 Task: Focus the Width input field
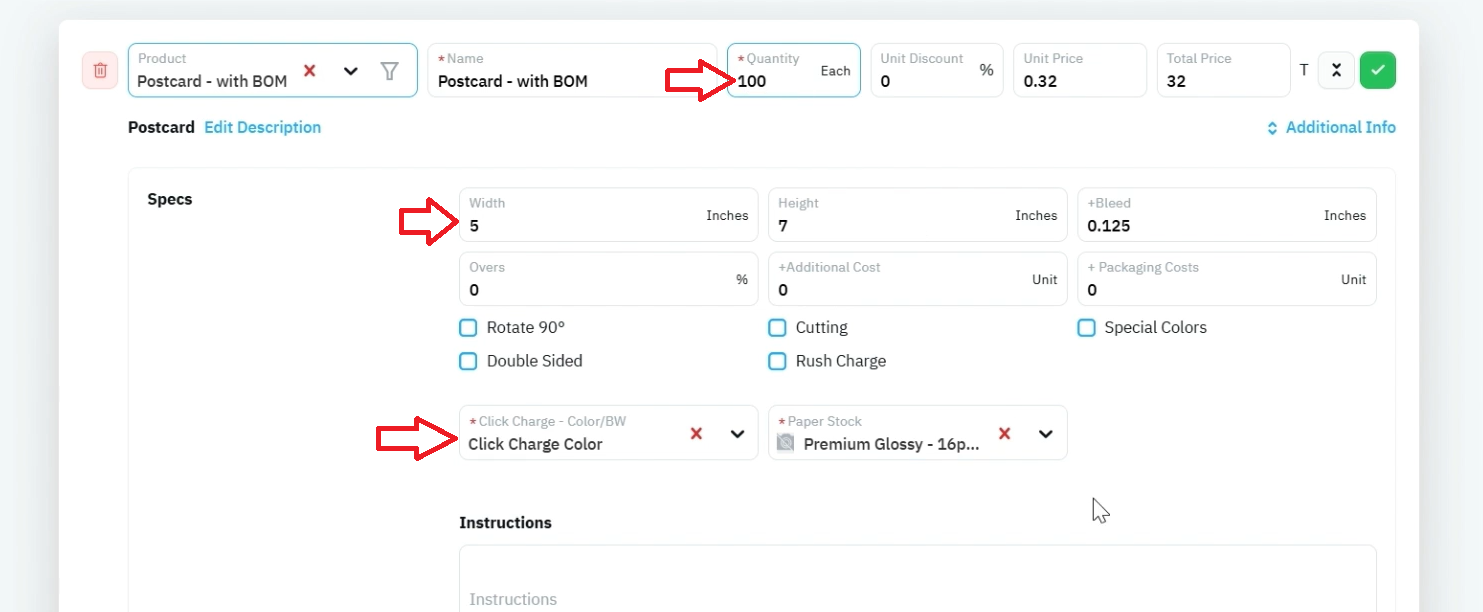click(x=608, y=214)
